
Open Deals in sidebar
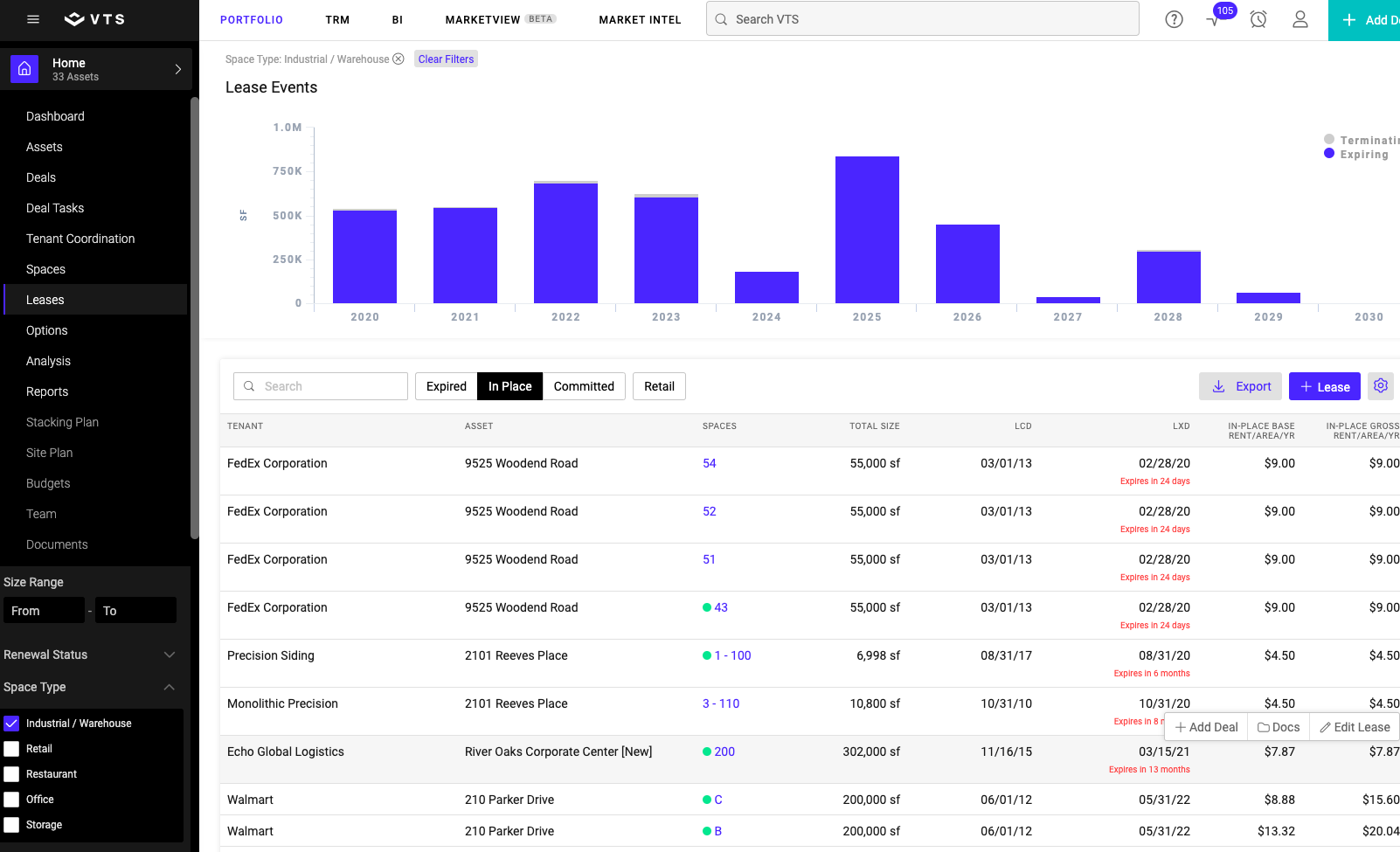click(41, 177)
